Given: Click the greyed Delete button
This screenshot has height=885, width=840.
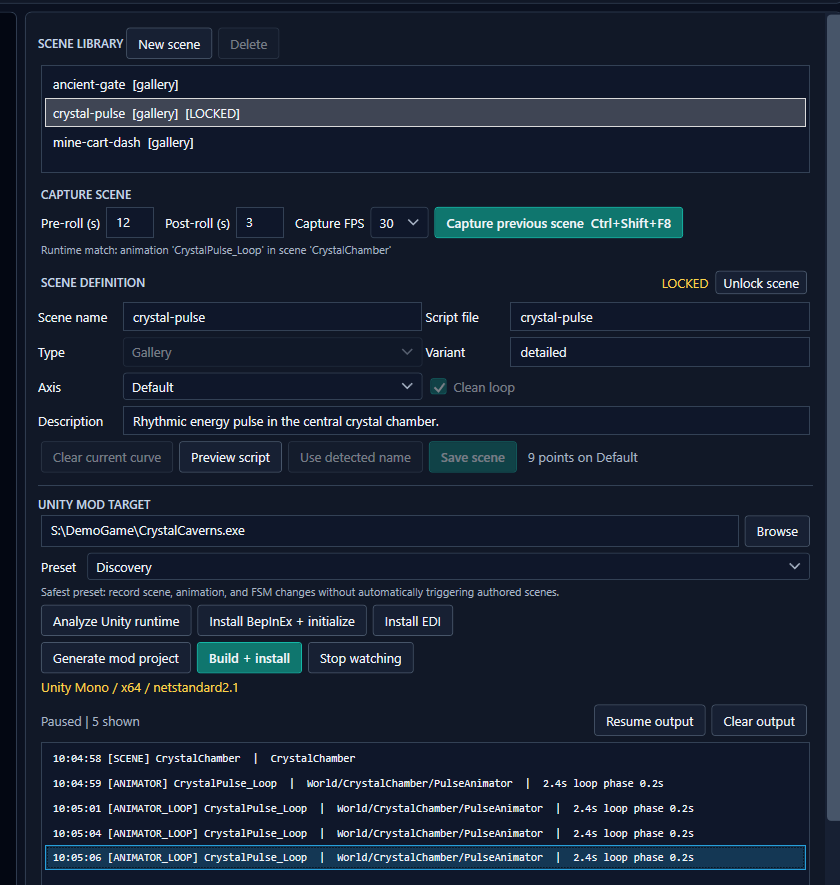Looking at the screenshot, I should point(248,44).
